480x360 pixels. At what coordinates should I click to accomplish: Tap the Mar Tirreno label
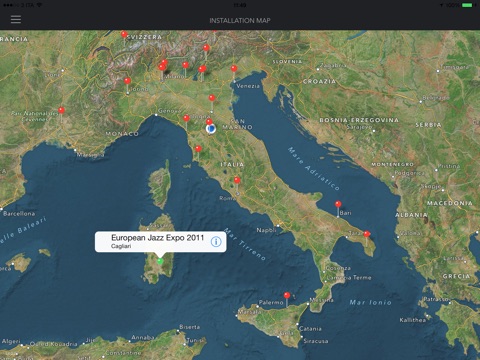[x=245, y=244]
